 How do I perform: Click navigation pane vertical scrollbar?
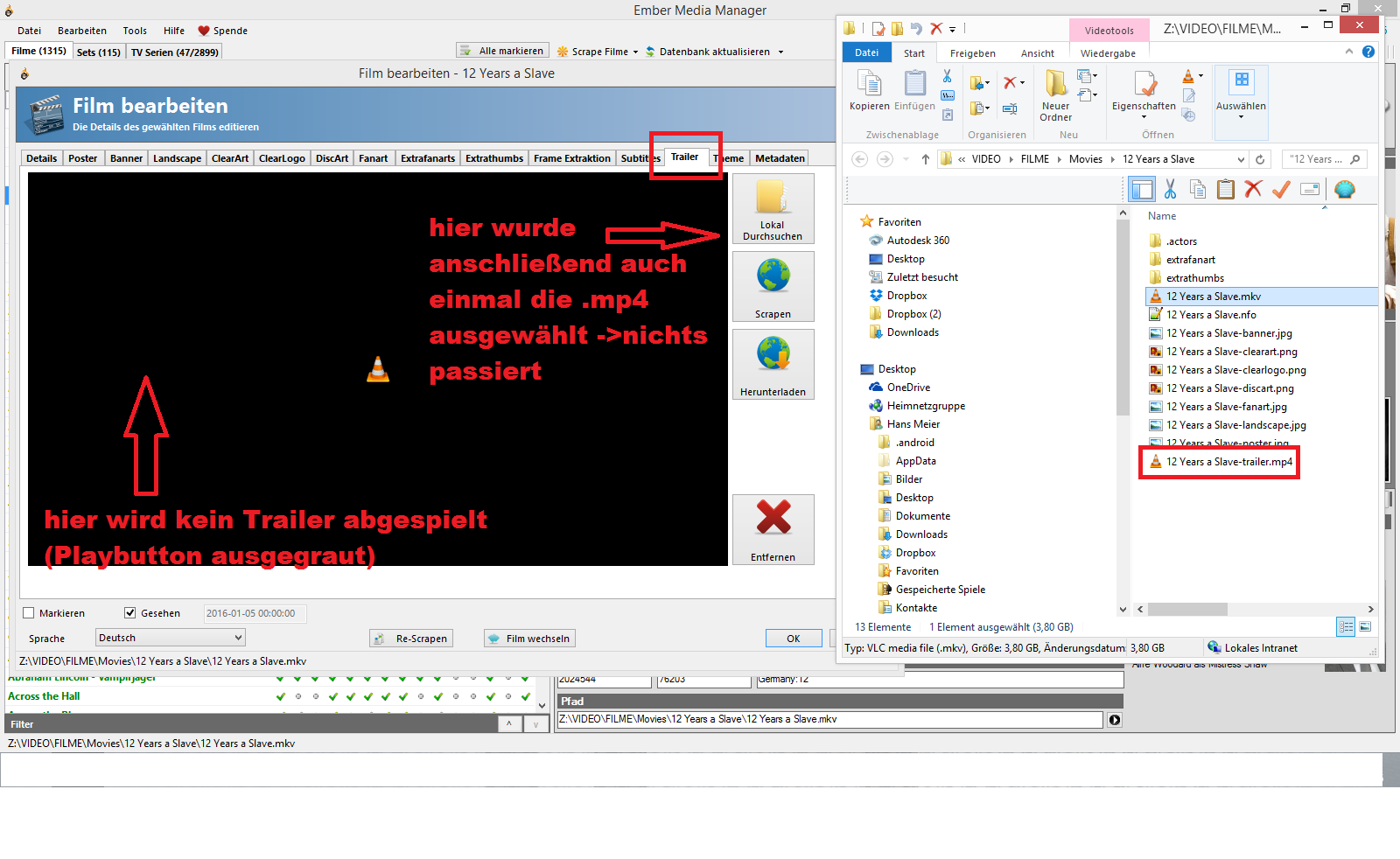point(1123,317)
